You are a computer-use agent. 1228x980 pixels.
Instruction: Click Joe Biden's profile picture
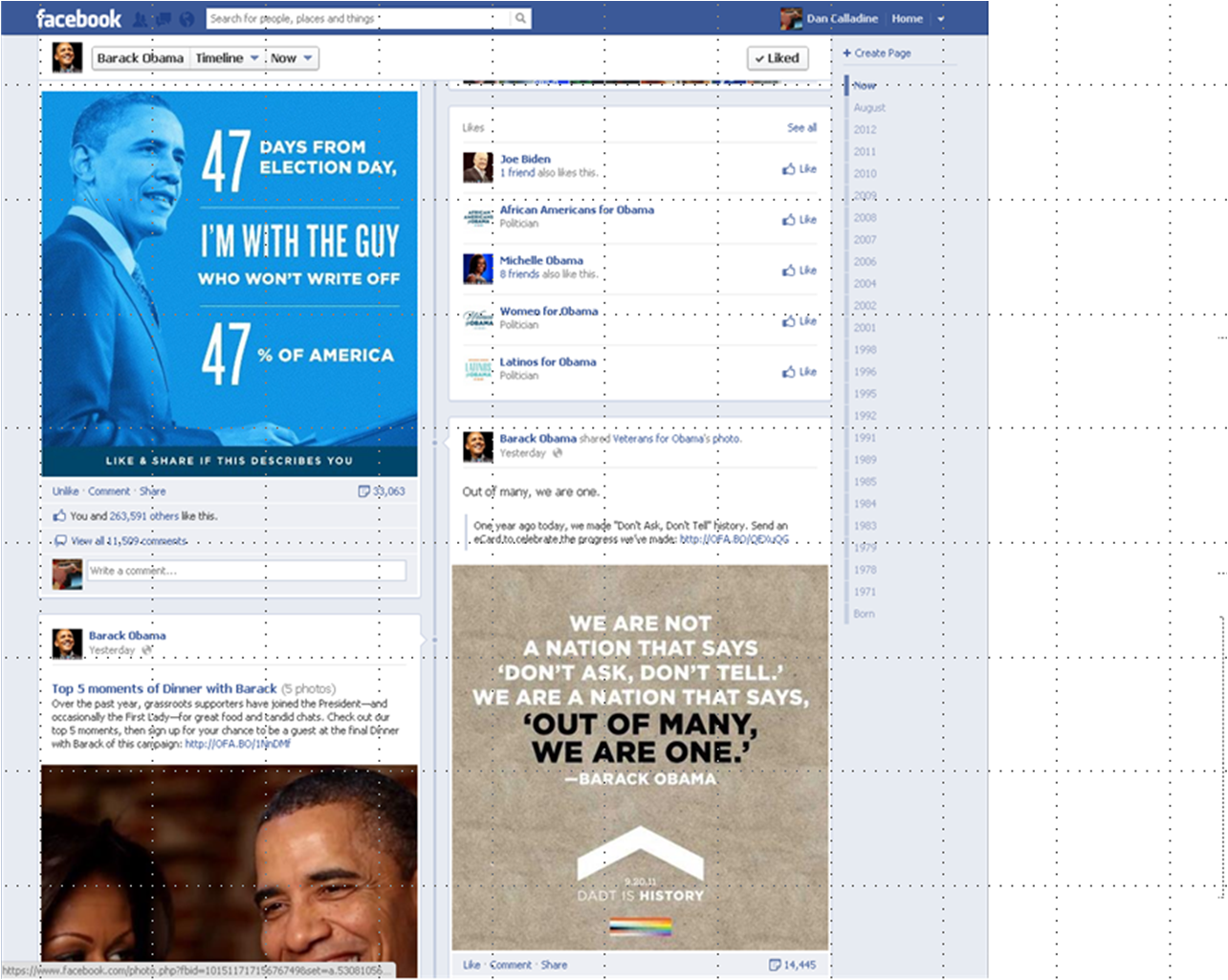point(478,167)
